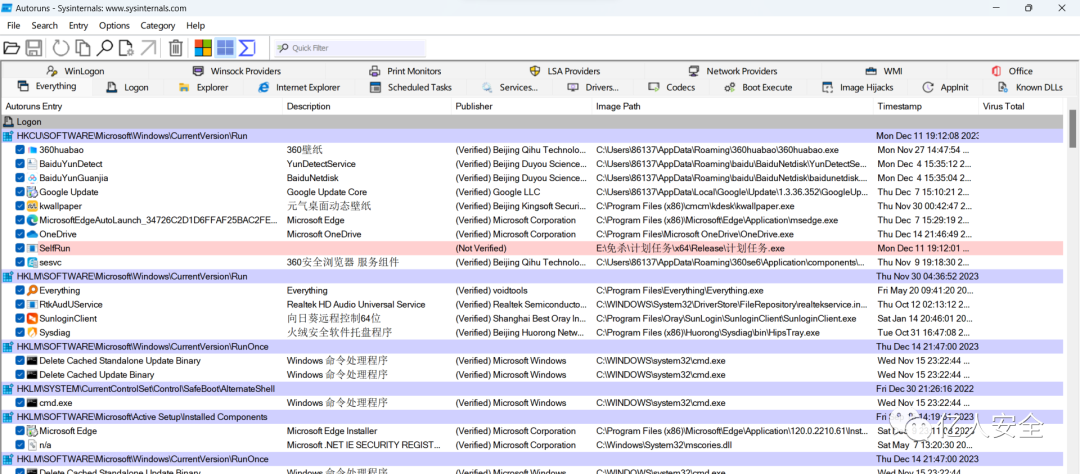Click the Copy toolbar icon
1080x474 pixels.
coord(83,48)
